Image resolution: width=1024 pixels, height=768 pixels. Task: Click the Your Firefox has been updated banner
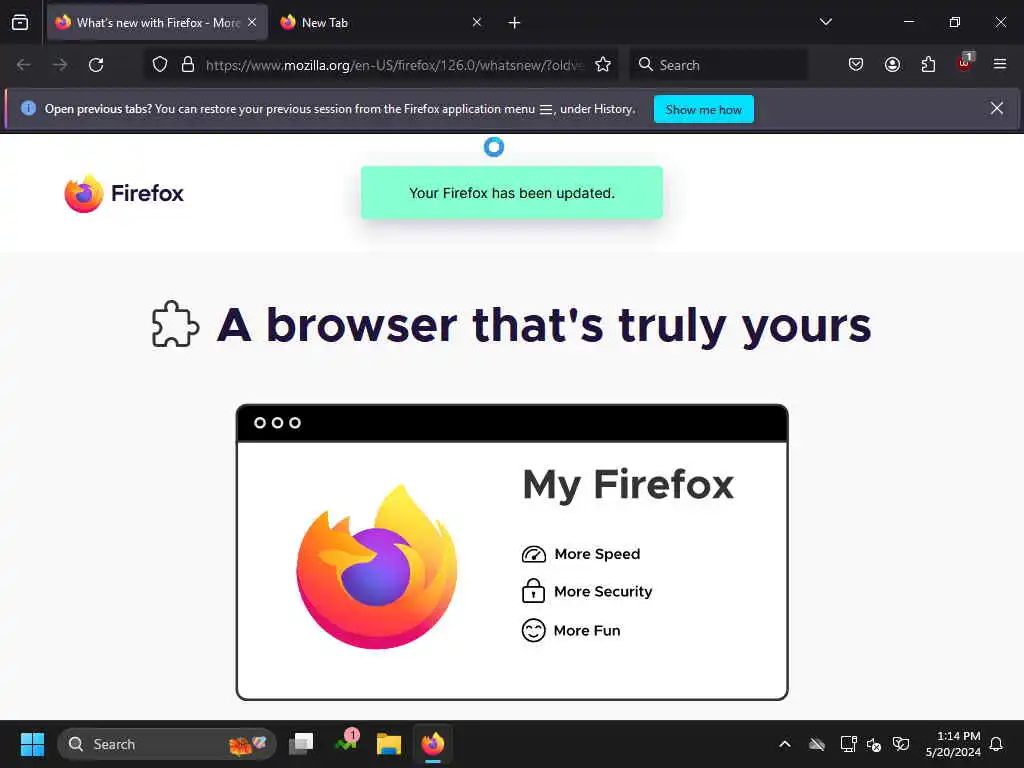(512, 193)
